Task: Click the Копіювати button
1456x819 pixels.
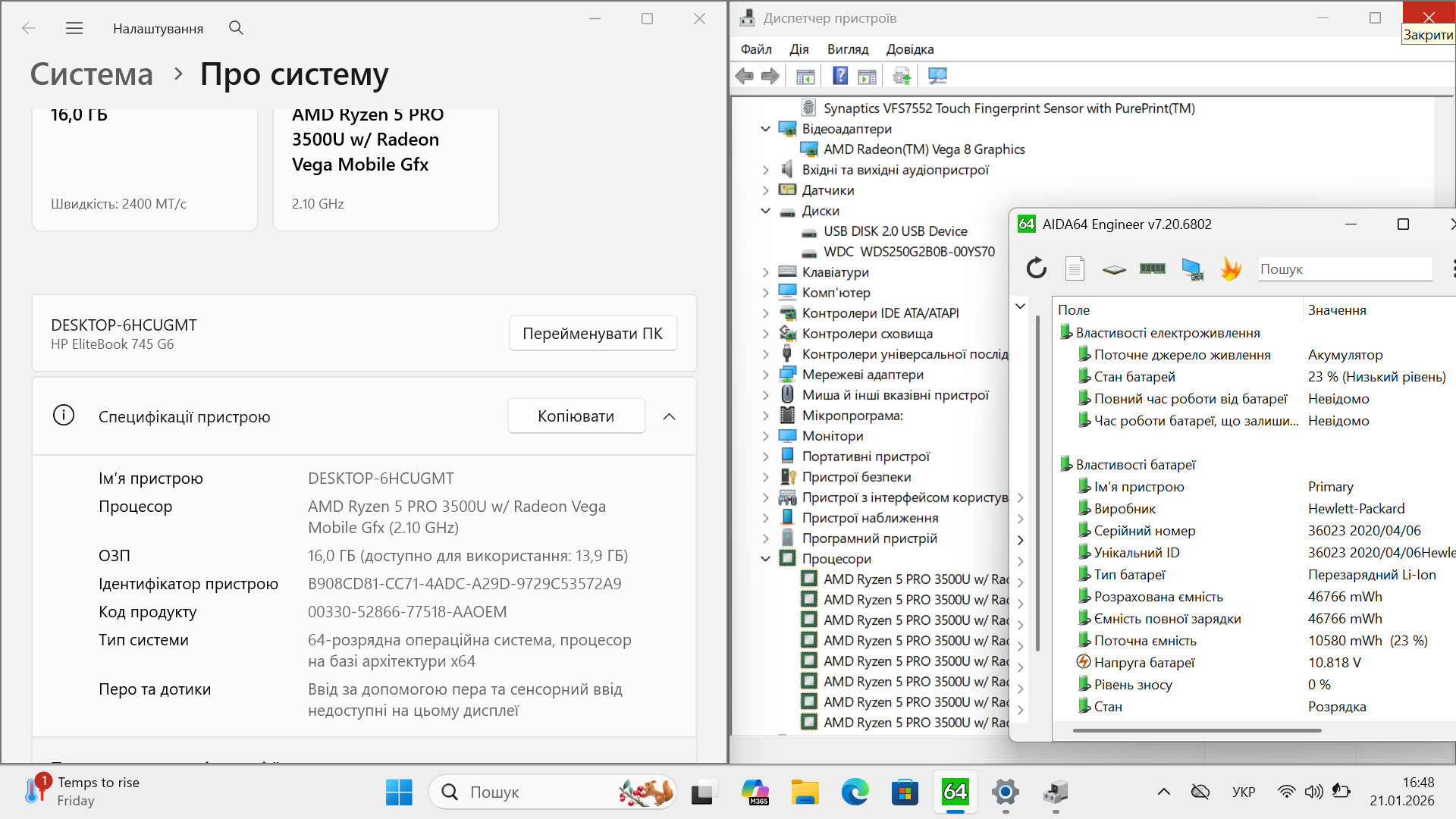Action: click(x=576, y=416)
